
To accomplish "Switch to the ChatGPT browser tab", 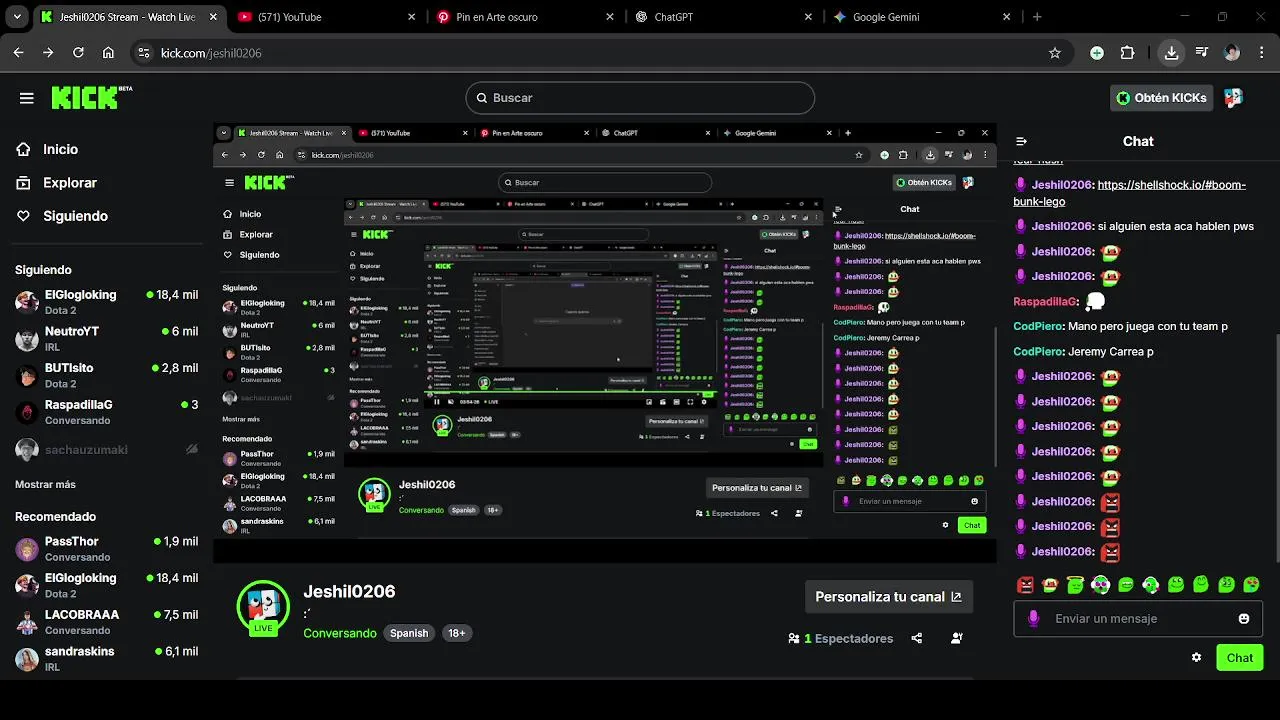I will tap(722, 17).
